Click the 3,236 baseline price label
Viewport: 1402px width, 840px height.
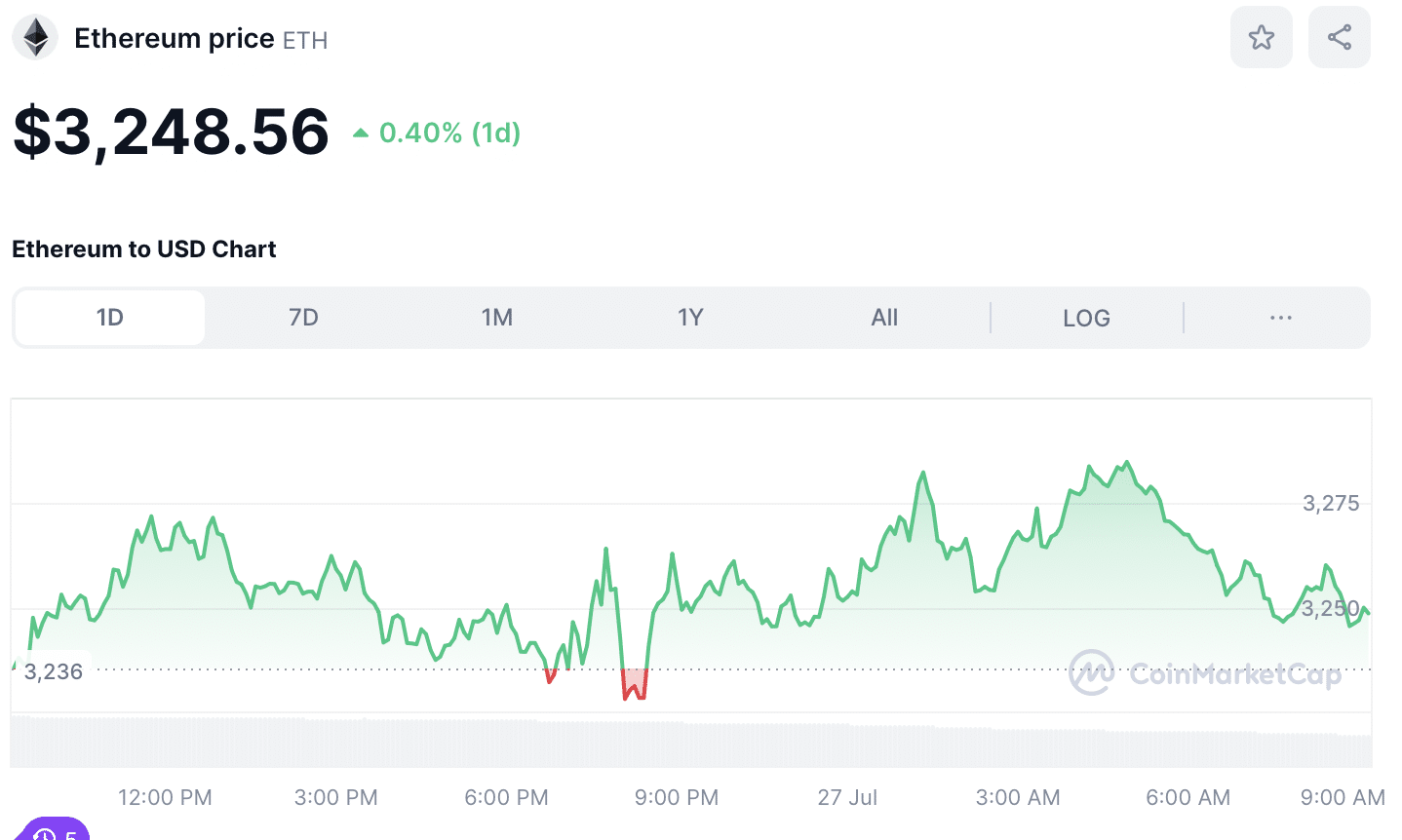point(54,671)
